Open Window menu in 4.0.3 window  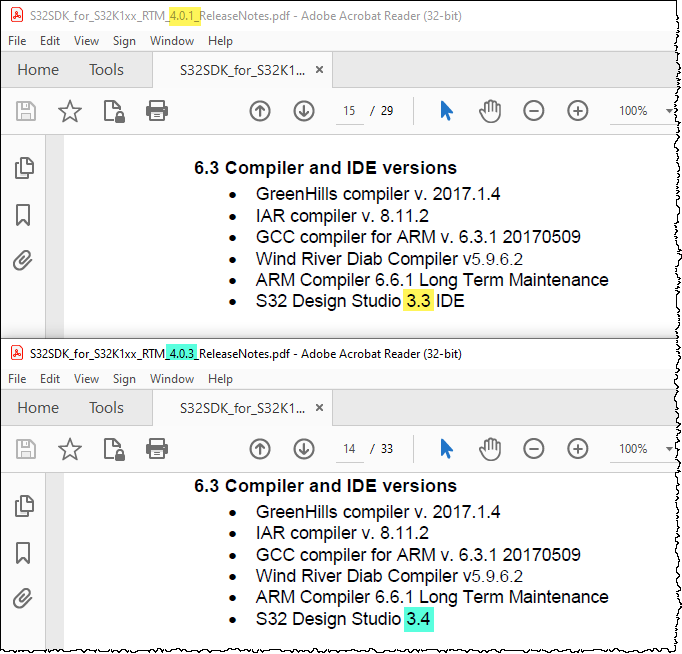172,379
